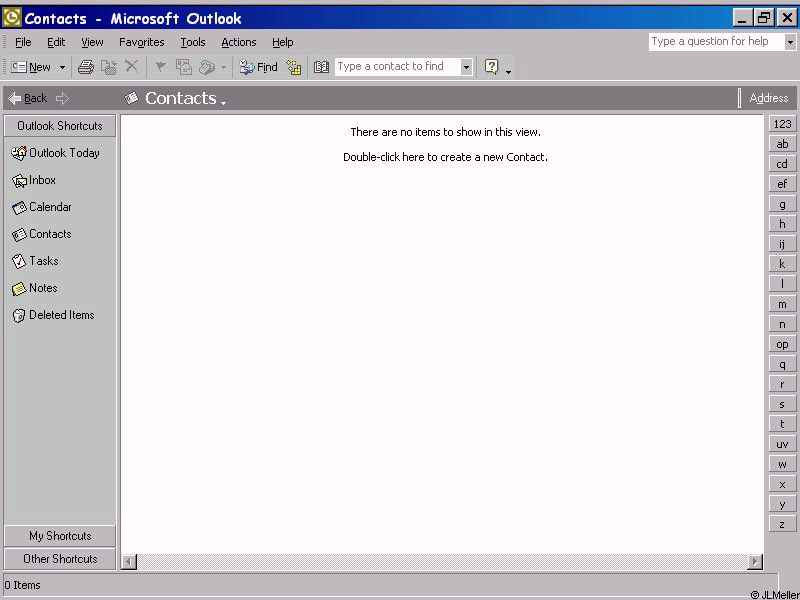Click the Address bar toggle

pos(768,98)
